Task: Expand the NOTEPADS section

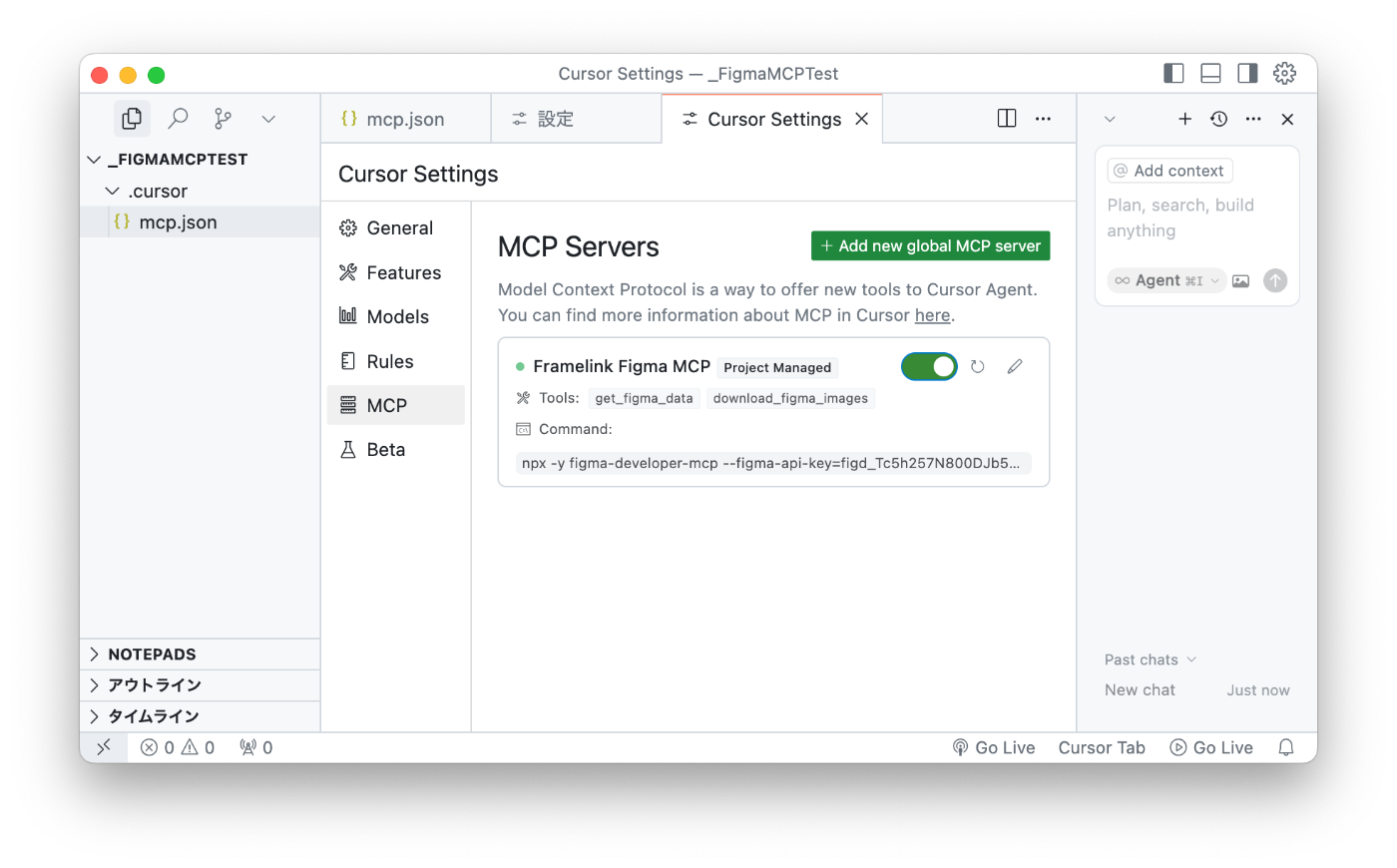Action: pos(200,654)
